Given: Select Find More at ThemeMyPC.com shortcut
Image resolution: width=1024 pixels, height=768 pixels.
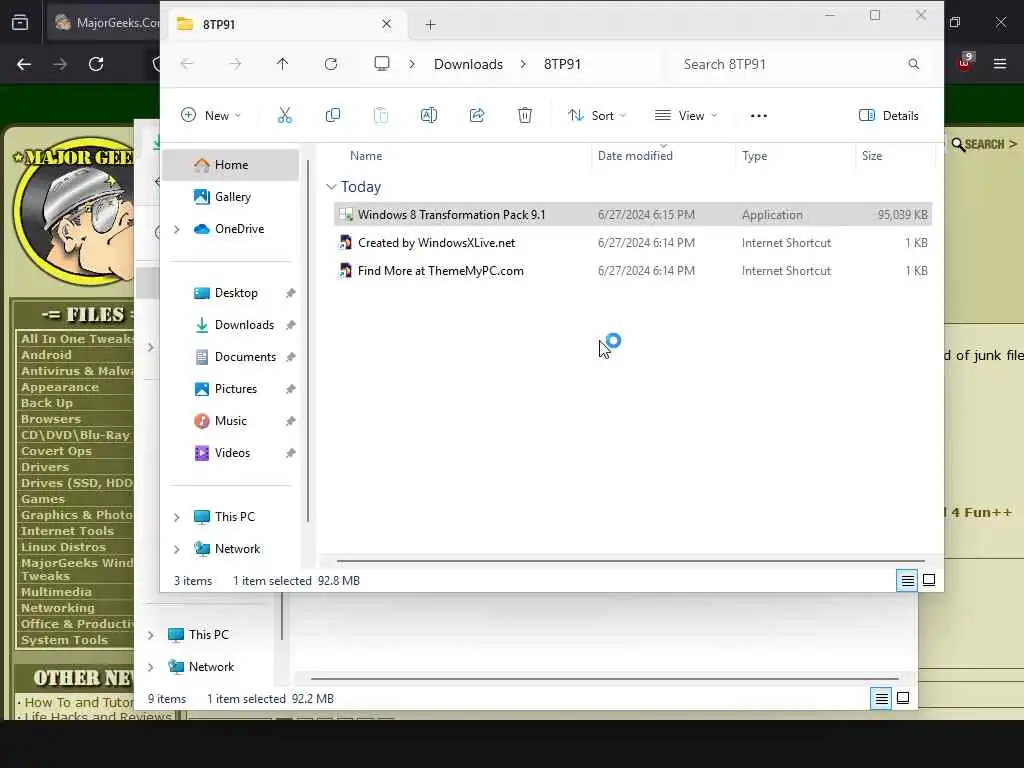Looking at the screenshot, I should (x=632, y=271).
